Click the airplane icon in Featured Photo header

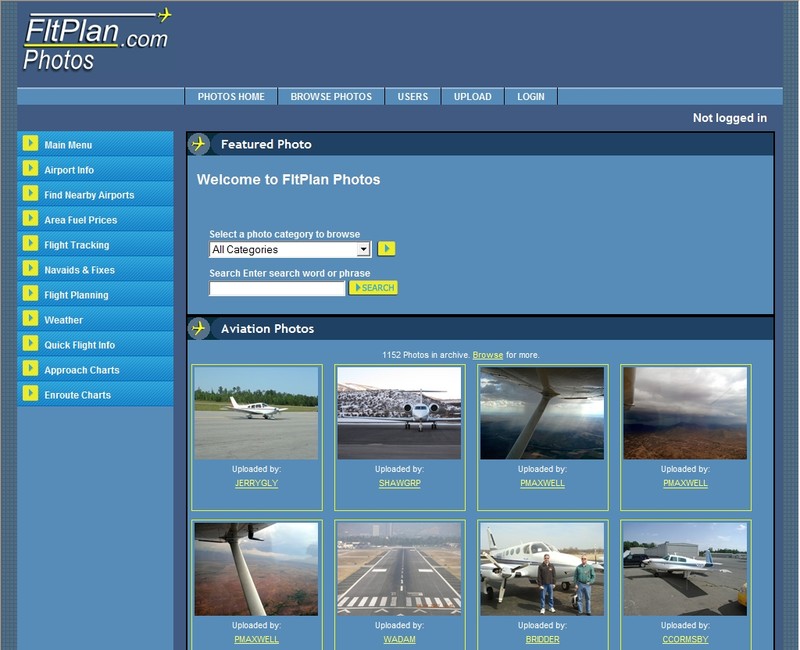pos(199,144)
